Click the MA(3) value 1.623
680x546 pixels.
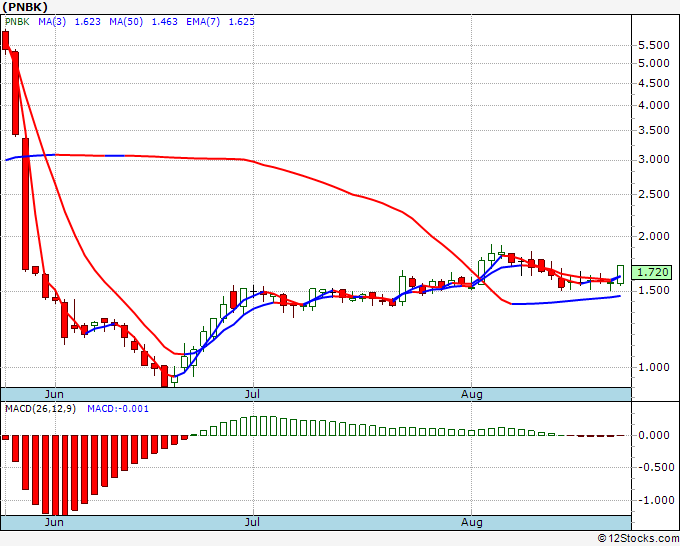click(x=88, y=22)
